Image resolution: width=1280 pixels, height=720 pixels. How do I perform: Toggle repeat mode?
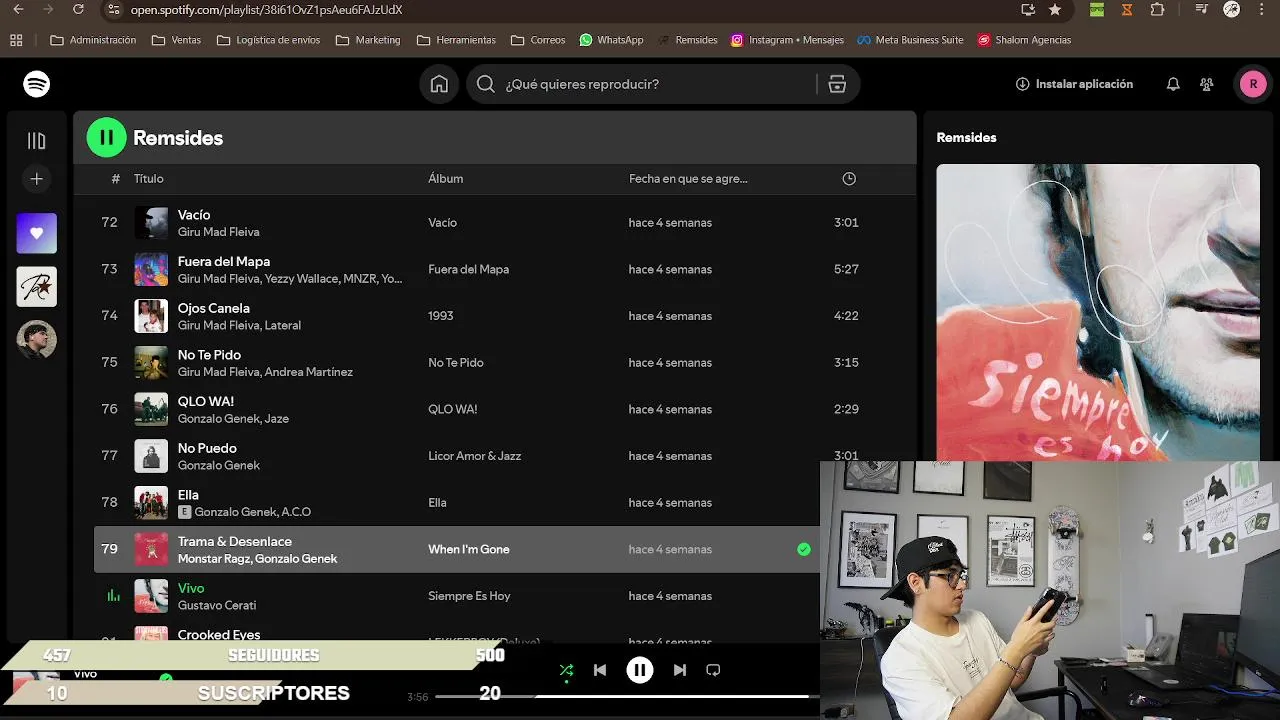click(x=713, y=670)
